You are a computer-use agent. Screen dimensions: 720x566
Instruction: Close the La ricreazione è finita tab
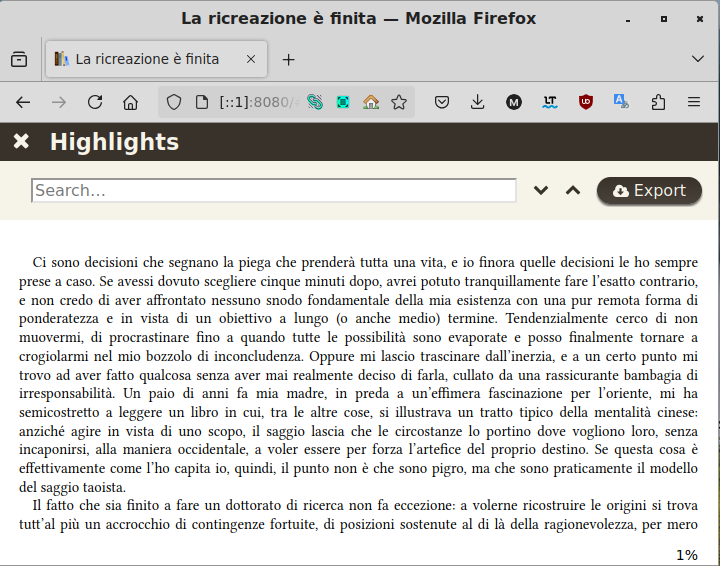pos(251,59)
